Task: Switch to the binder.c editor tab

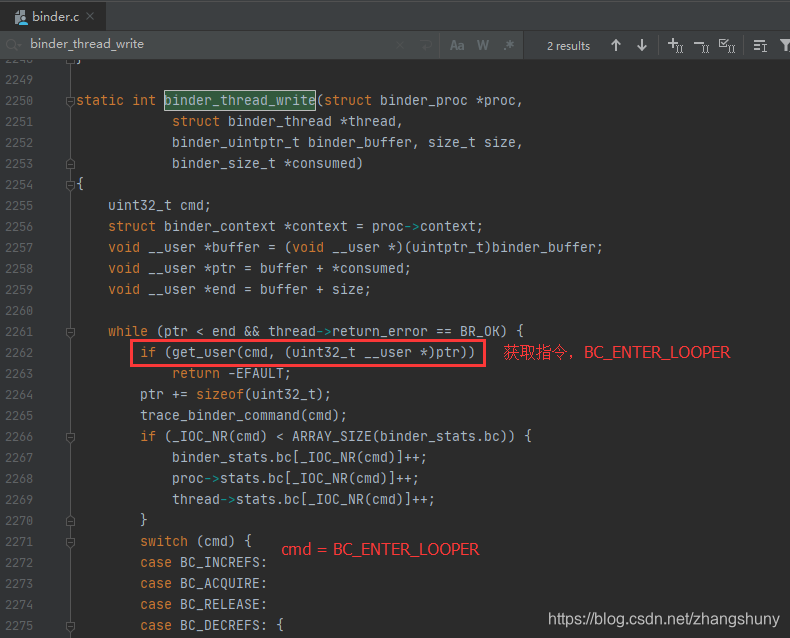Action: (53, 17)
